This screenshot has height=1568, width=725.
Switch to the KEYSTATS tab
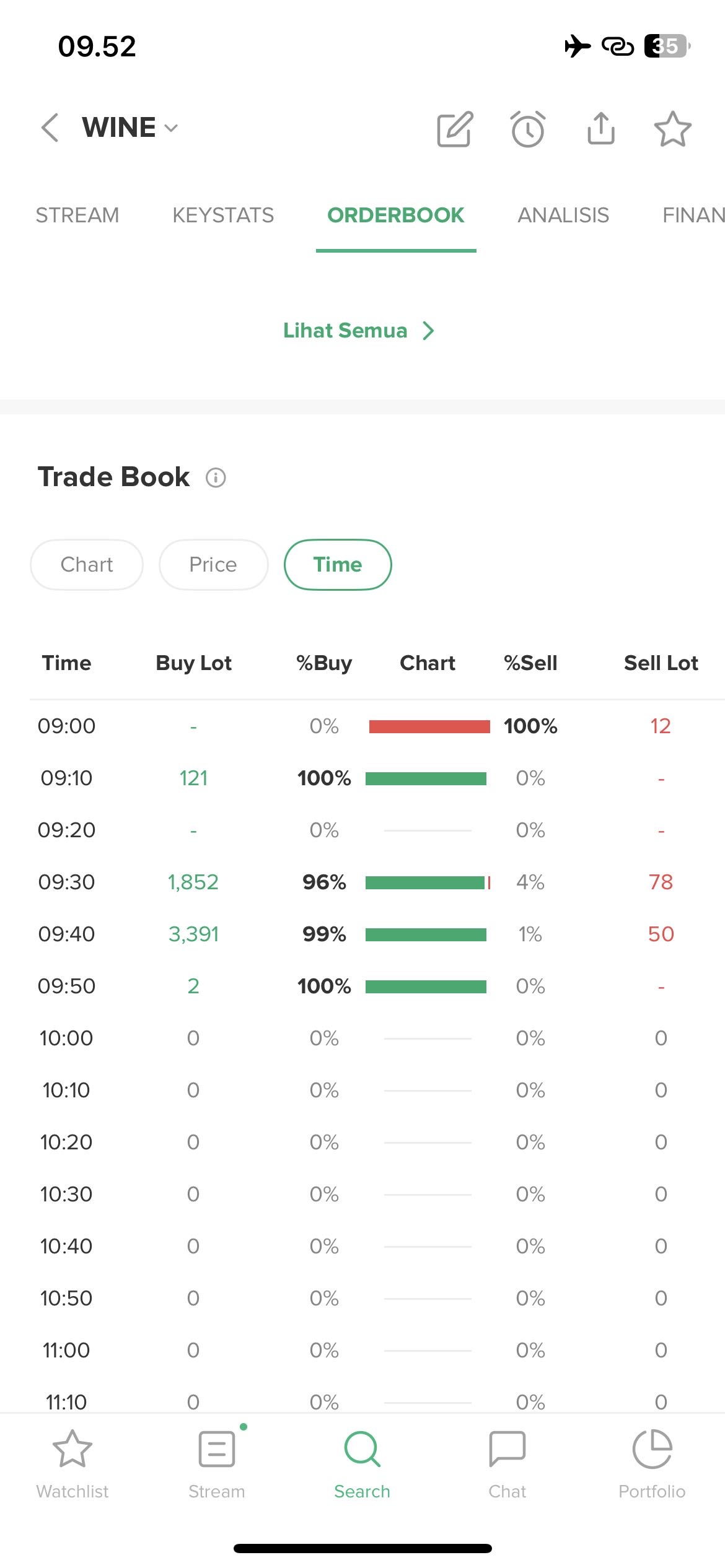(223, 216)
